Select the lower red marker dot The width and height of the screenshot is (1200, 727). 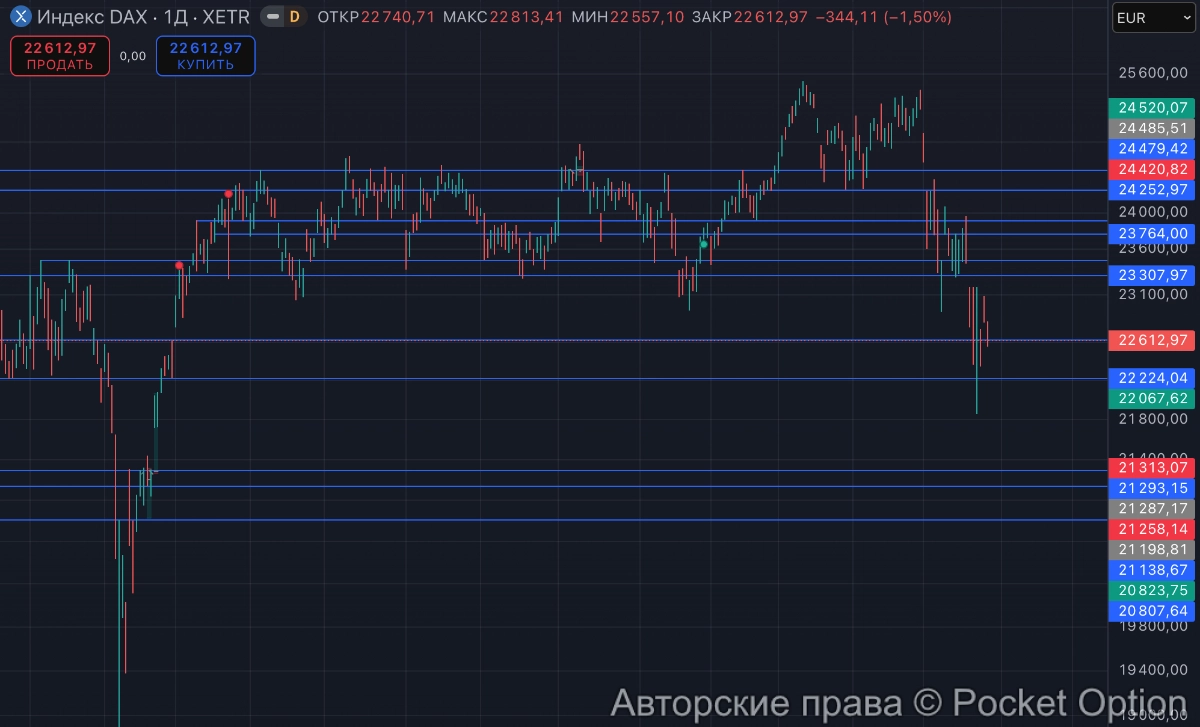click(179, 265)
